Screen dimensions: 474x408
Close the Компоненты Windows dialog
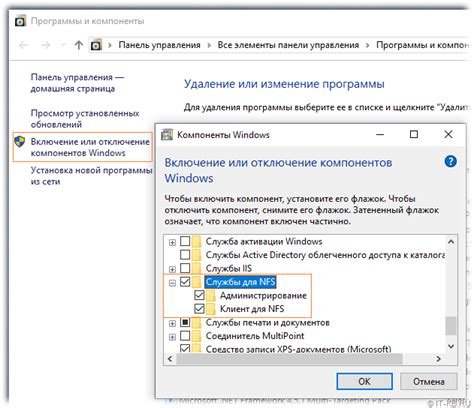tap(448, 134)
